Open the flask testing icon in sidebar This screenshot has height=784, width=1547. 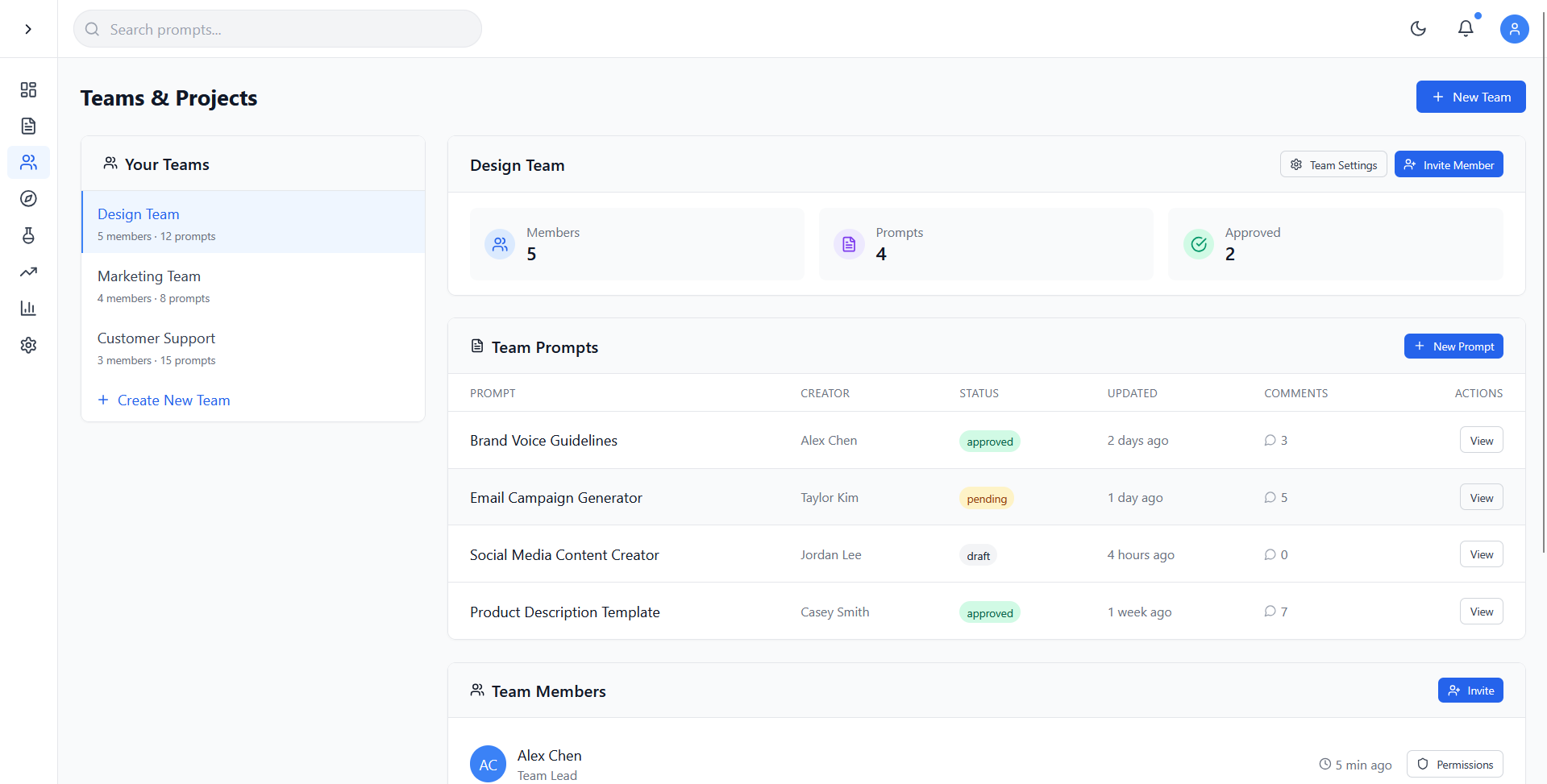coord(28,235)
